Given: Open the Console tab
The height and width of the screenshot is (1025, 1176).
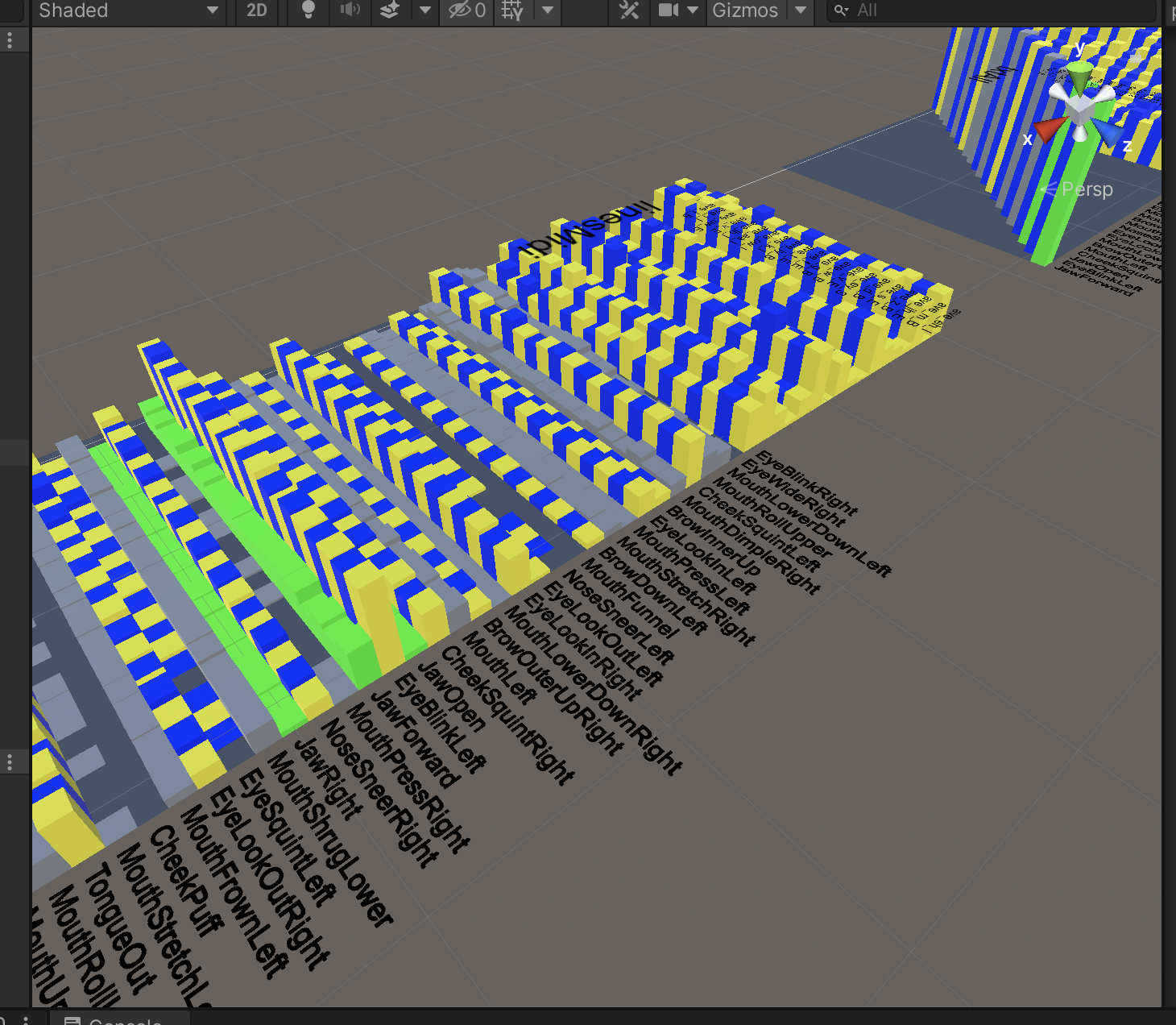Looking at the screenshot, I should coord(125,1020).
